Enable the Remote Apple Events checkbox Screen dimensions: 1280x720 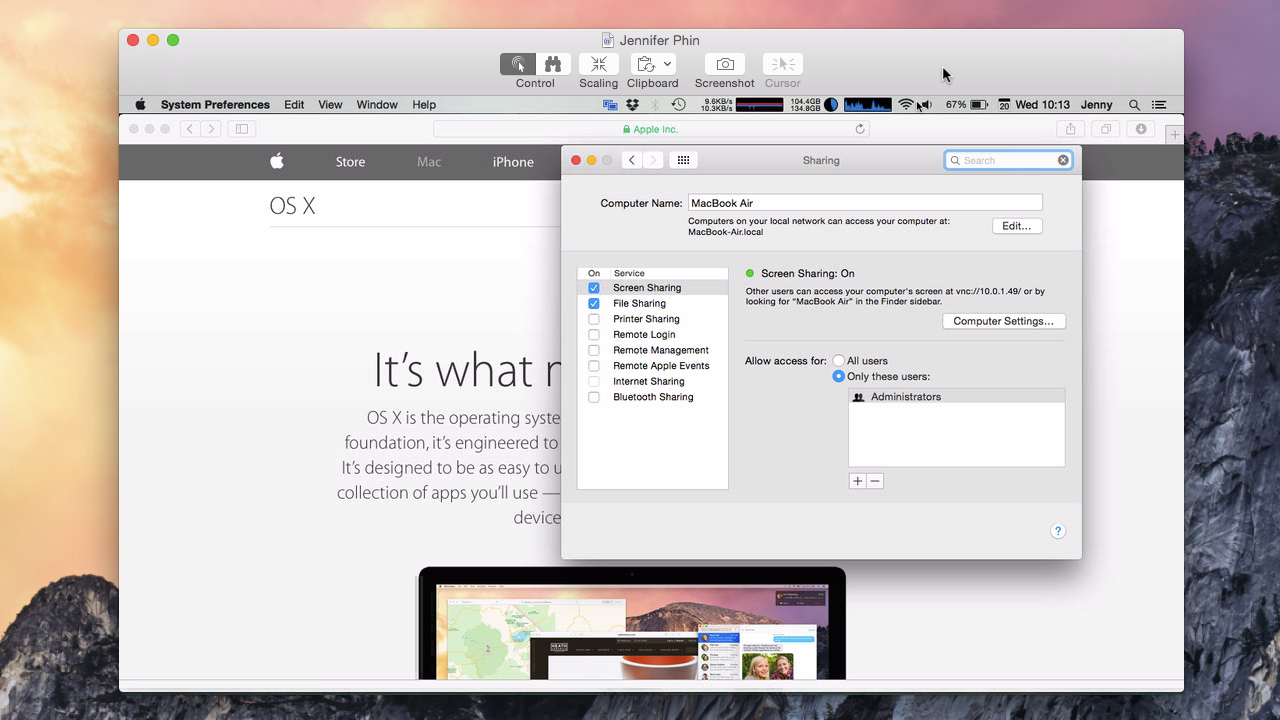tap(594, 366)
